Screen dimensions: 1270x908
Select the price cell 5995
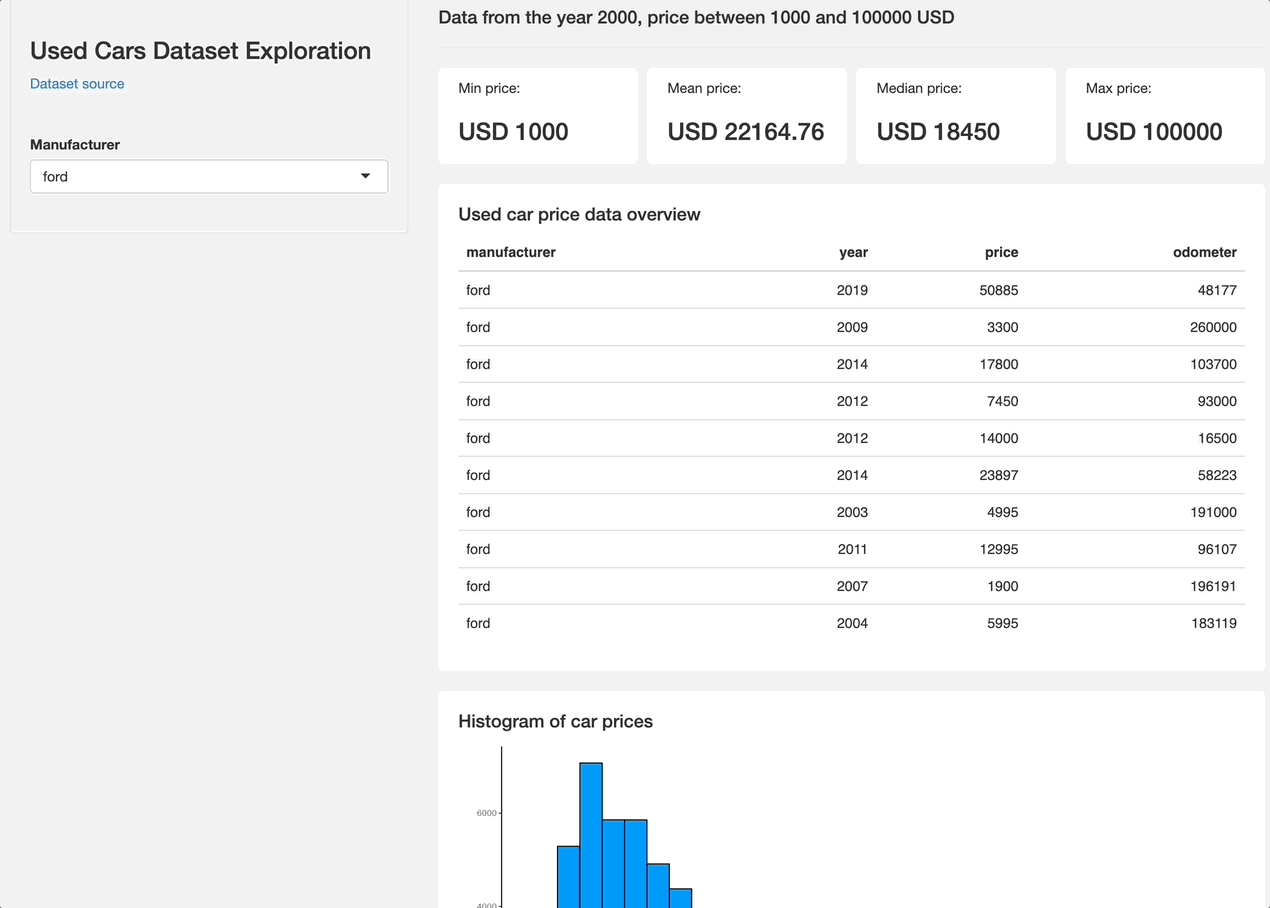point(1003,623)
